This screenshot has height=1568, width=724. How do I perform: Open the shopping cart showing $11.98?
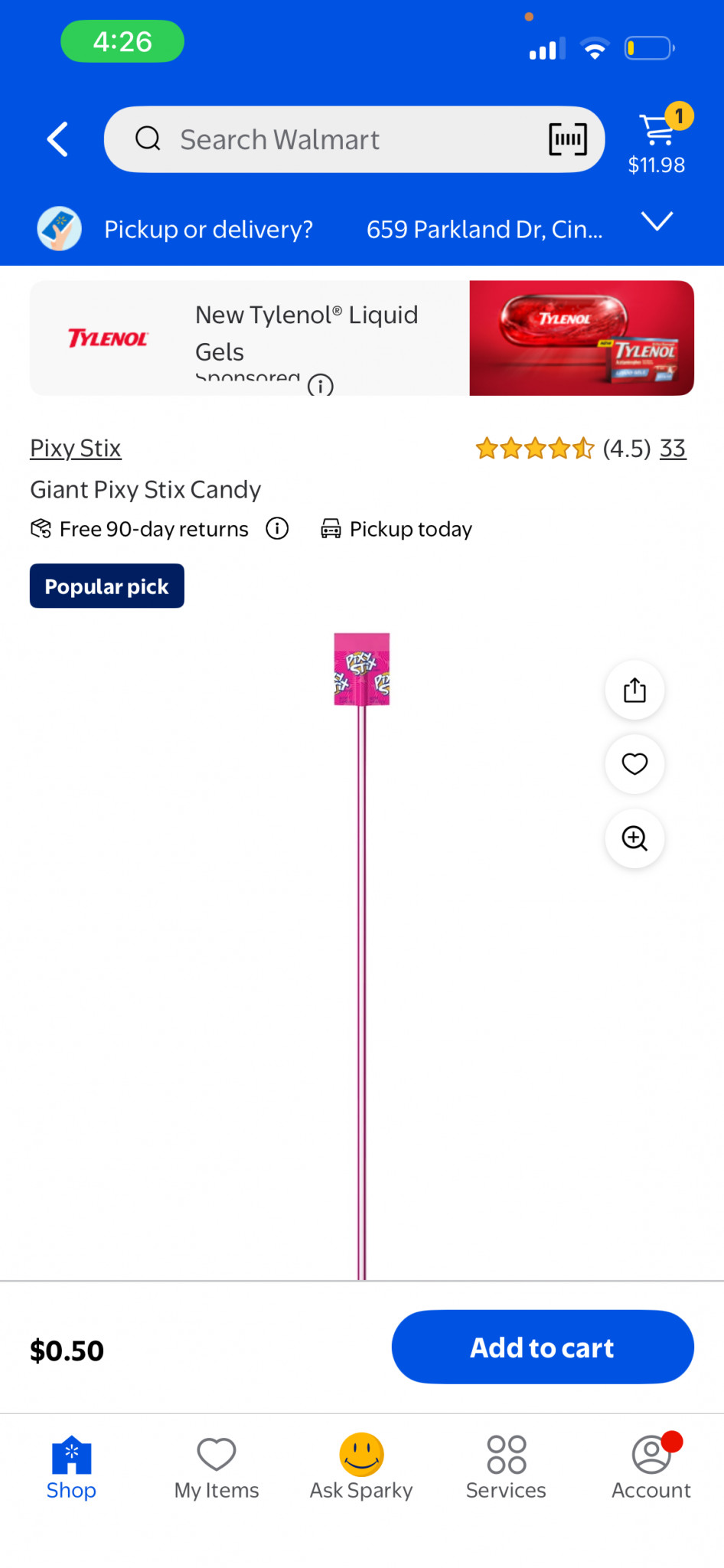(658, 139)
